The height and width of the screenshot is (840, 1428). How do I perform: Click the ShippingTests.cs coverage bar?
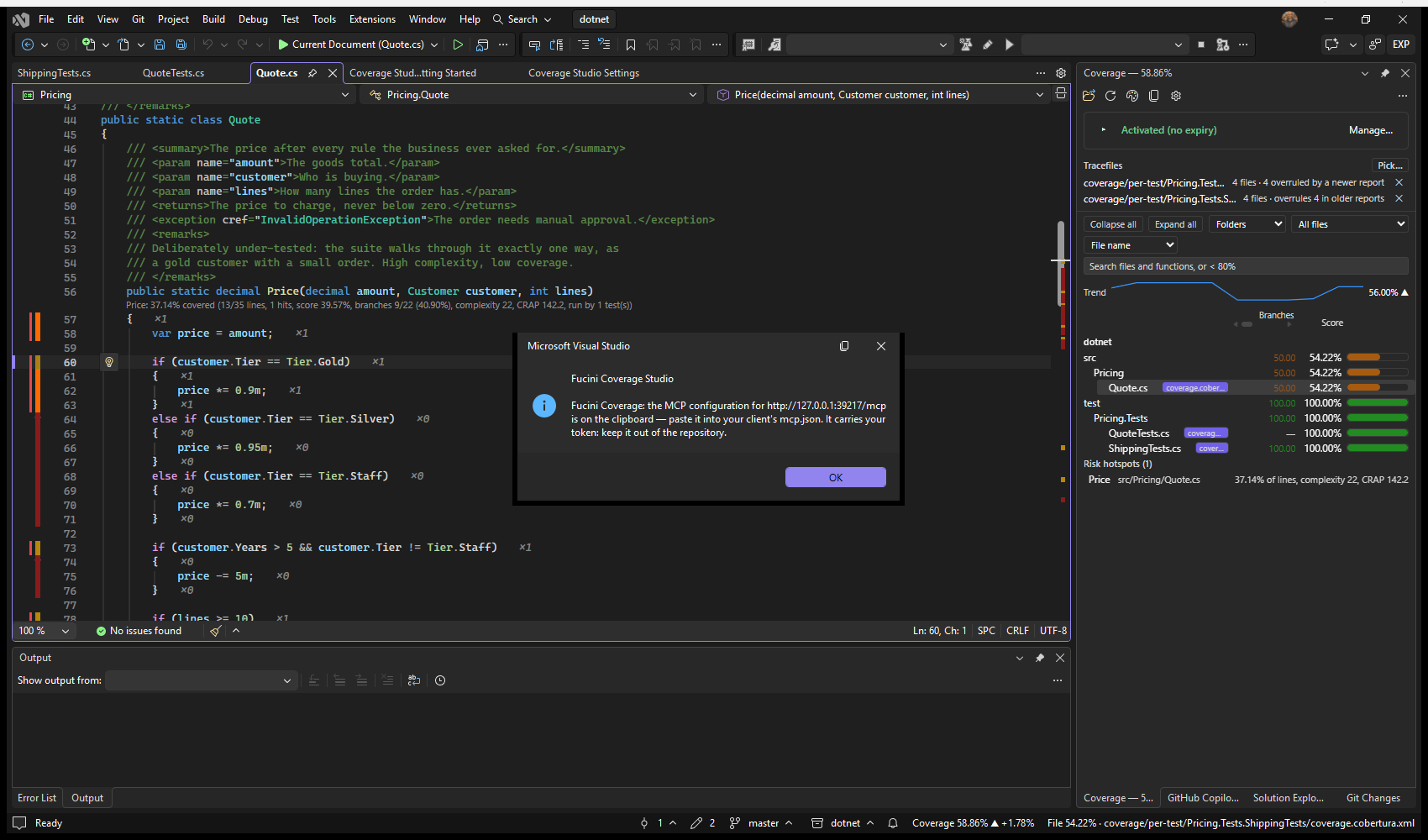coord(1378,449)
